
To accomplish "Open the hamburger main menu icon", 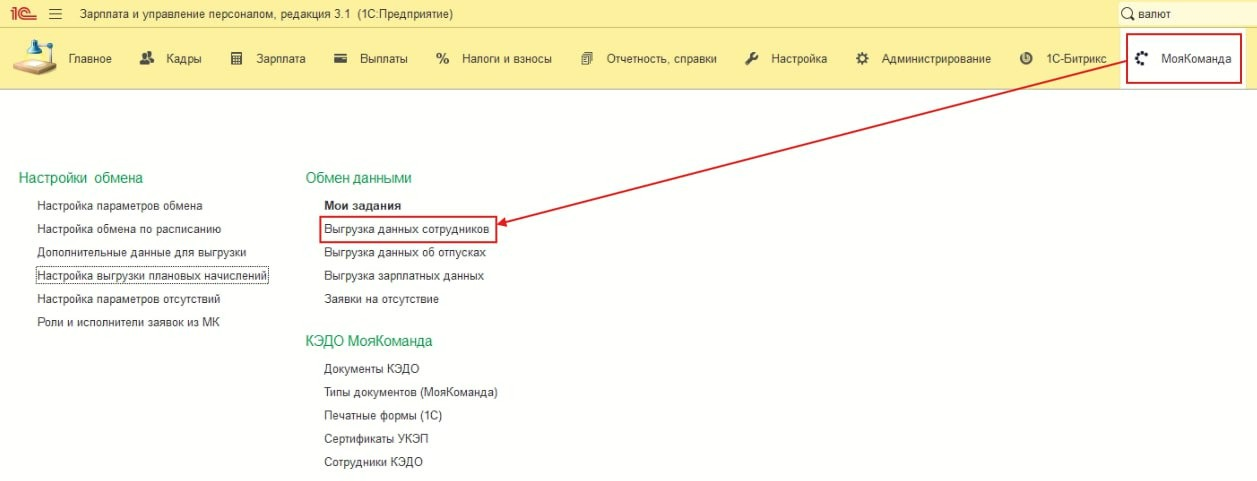I will 55,14.
